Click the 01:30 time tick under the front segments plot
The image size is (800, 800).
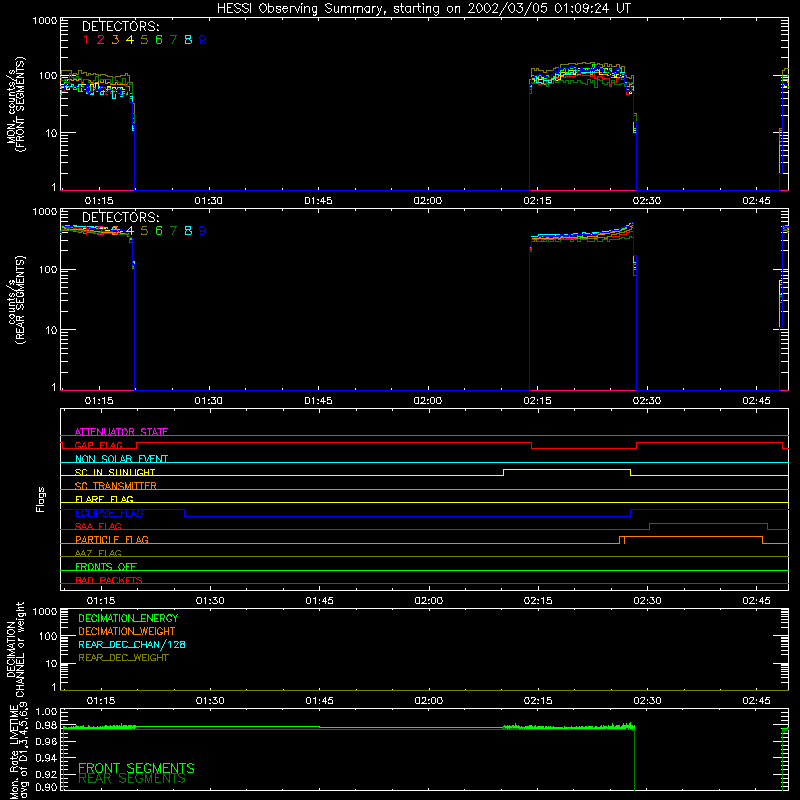click(x=209, y=201)
